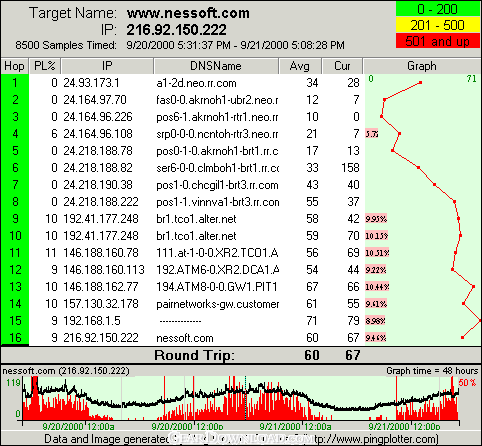This screenshot has height=446, width=482.
Task: Click DNS name fas0-0.akrnoh1-ubr2.neo.r
Action: click(x=217, y=100)
